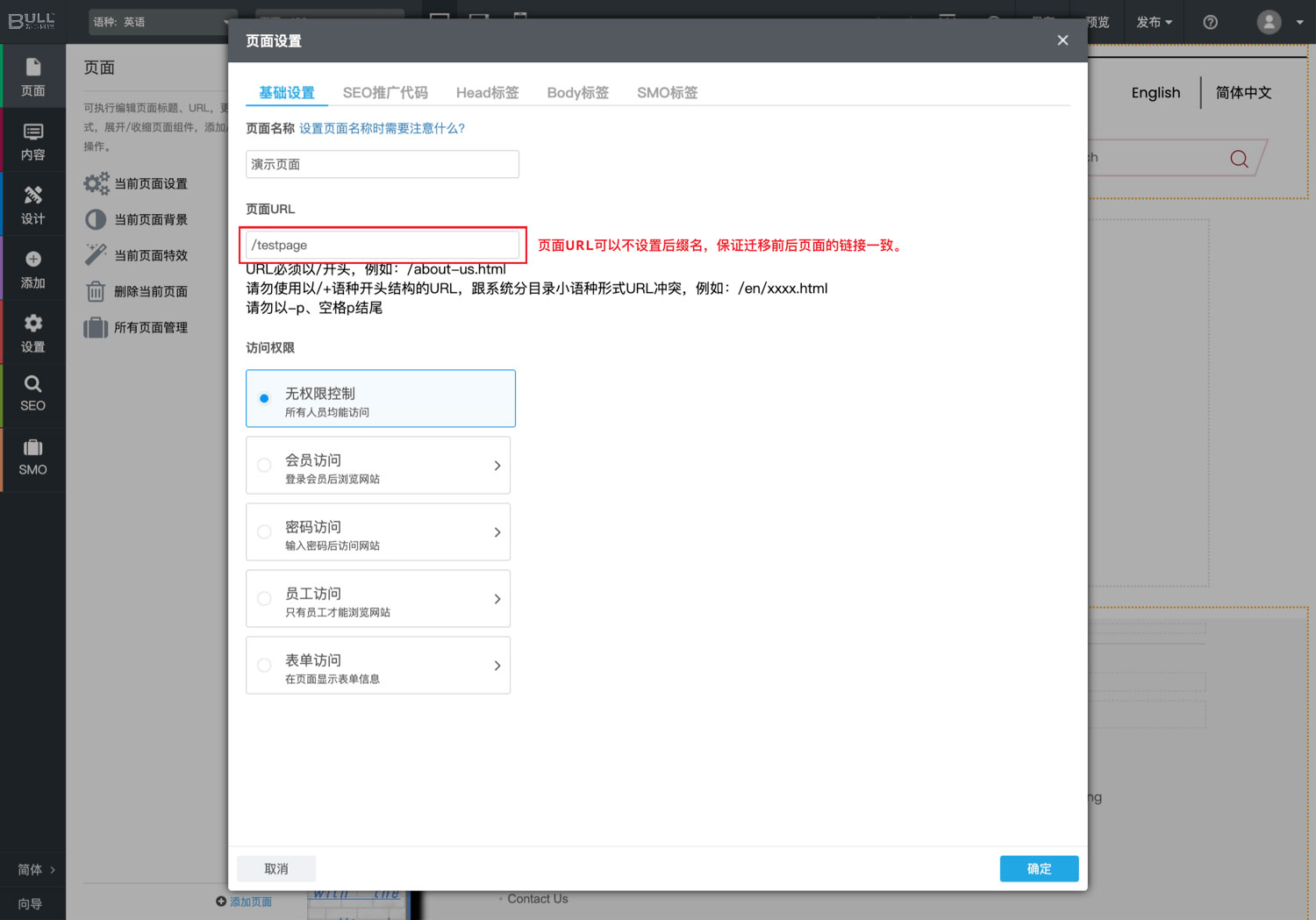Select the 会员访问 radio option
Image resolution: width=1316 pixels, height=920 pixels.
coord(264,465)
